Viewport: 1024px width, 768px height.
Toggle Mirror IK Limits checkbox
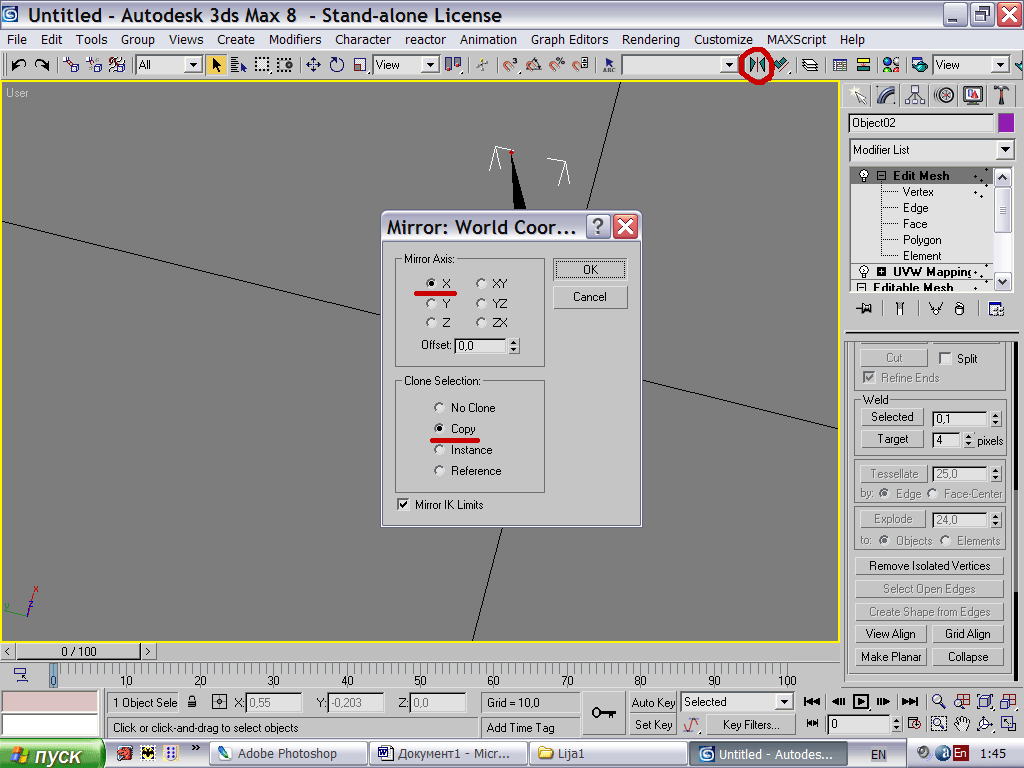pos(404,504)
